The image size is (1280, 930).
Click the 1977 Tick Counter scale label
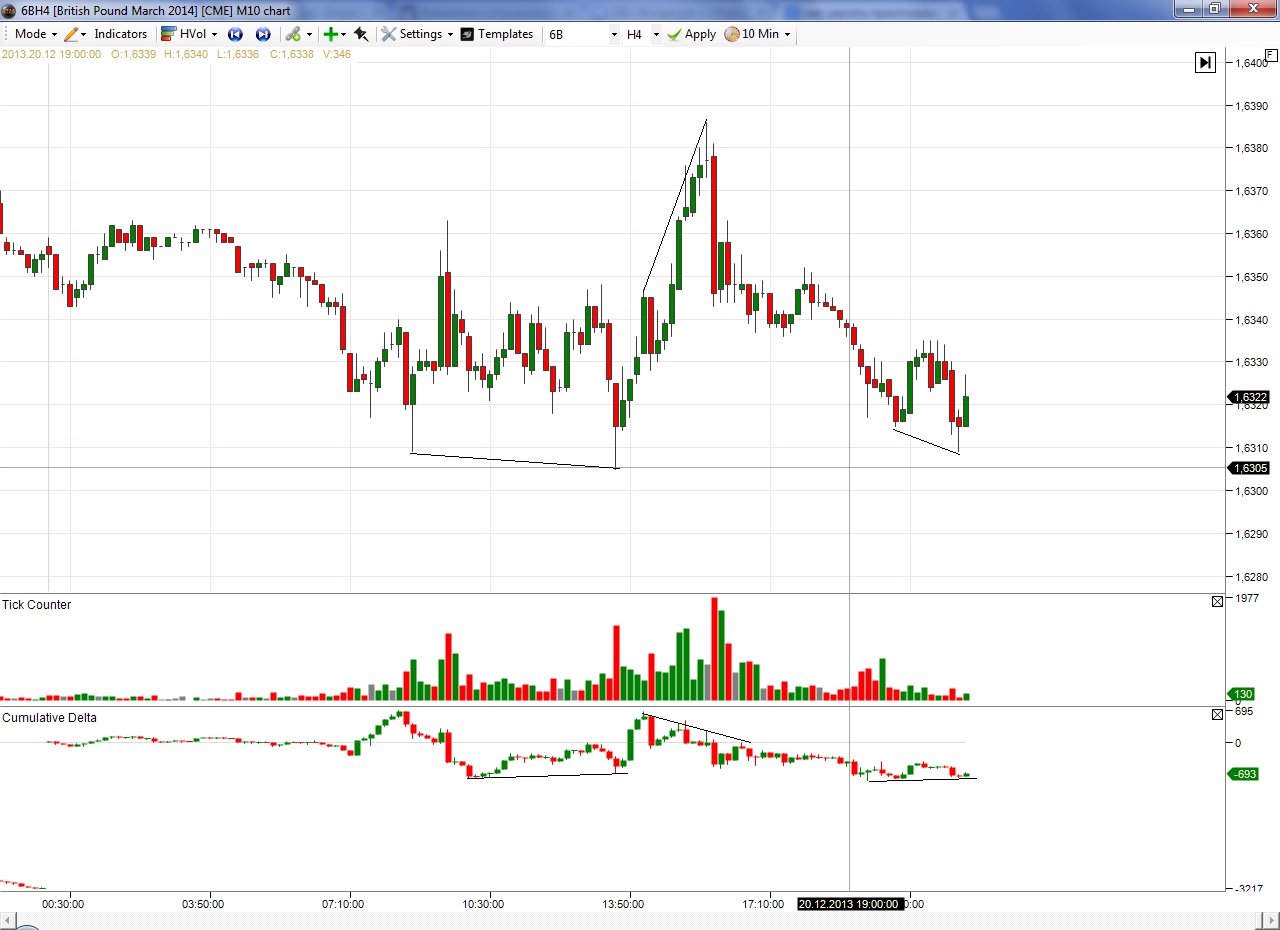click(1247, 599)
